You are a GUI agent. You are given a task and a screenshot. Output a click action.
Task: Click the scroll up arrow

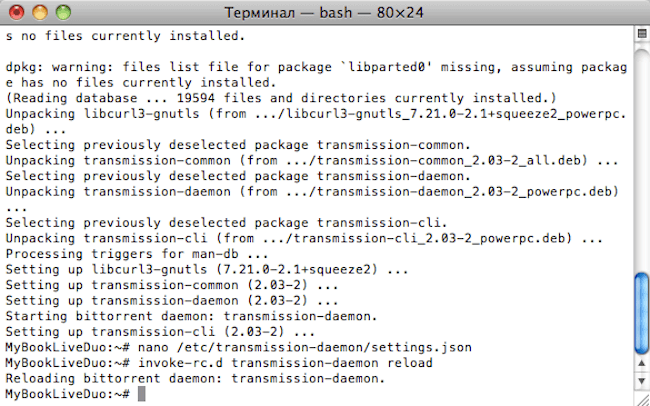(x=641, y=364)
